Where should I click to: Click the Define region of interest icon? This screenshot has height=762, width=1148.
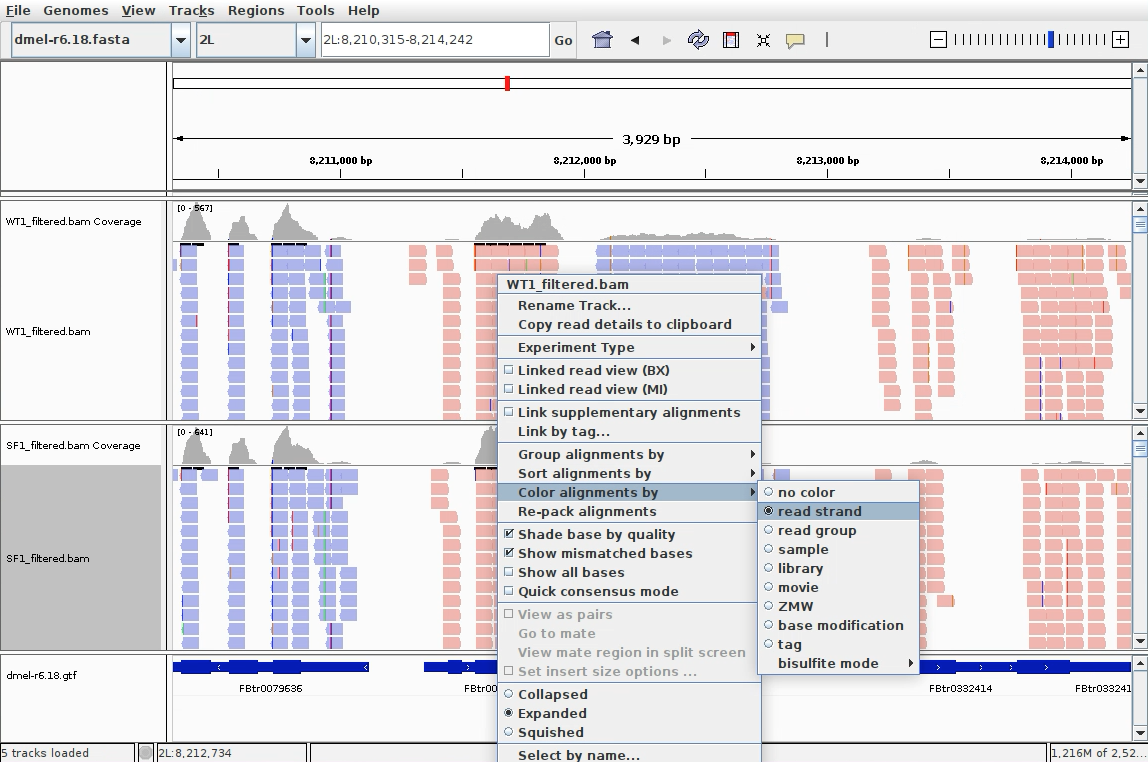coord(731,40)
